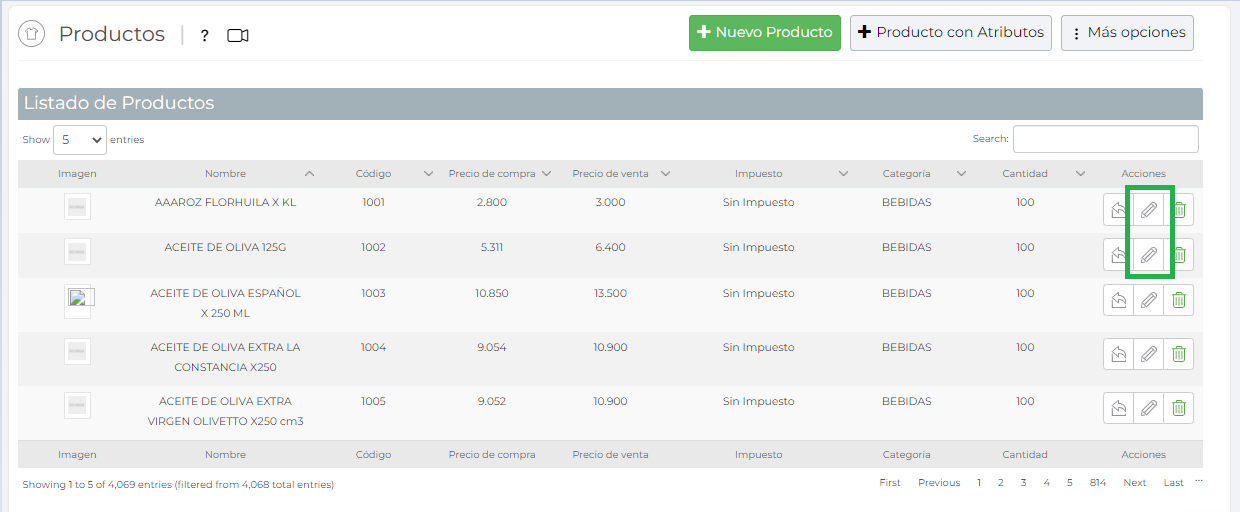Sort by Categoría column header
This screenshot has height=512, width=1240.
tap(906, 174)
